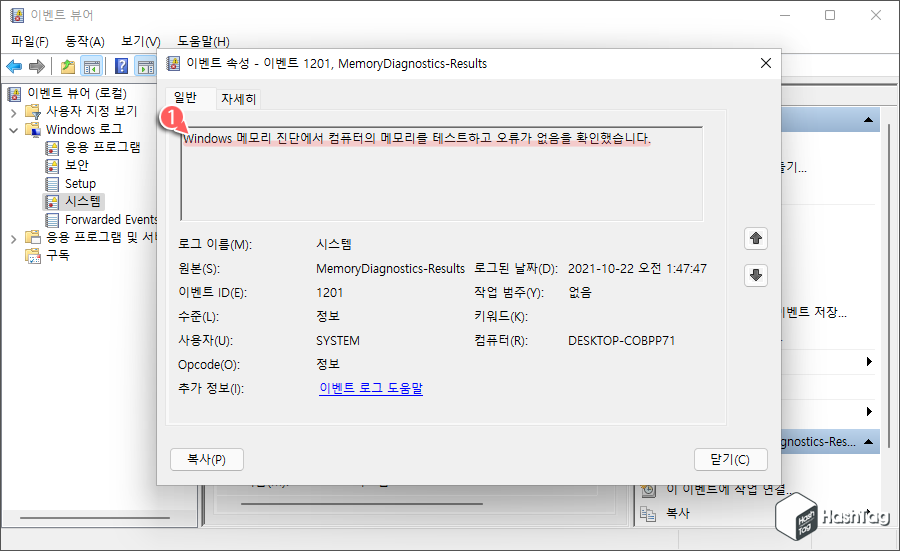The width and height of the screenshot is (900, 551).
Task: Select the user value SYSTEM
Action: pos(338,341)
